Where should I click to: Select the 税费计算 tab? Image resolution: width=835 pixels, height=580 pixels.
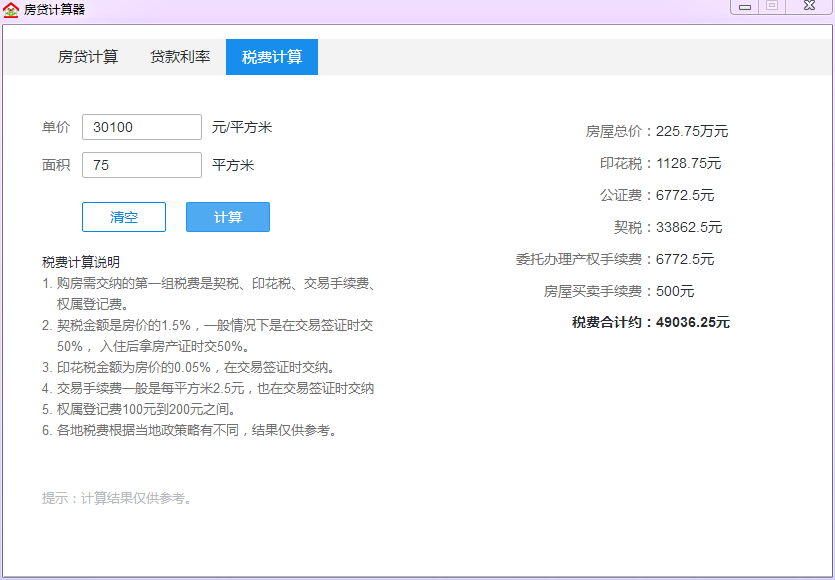click(272, 57)
